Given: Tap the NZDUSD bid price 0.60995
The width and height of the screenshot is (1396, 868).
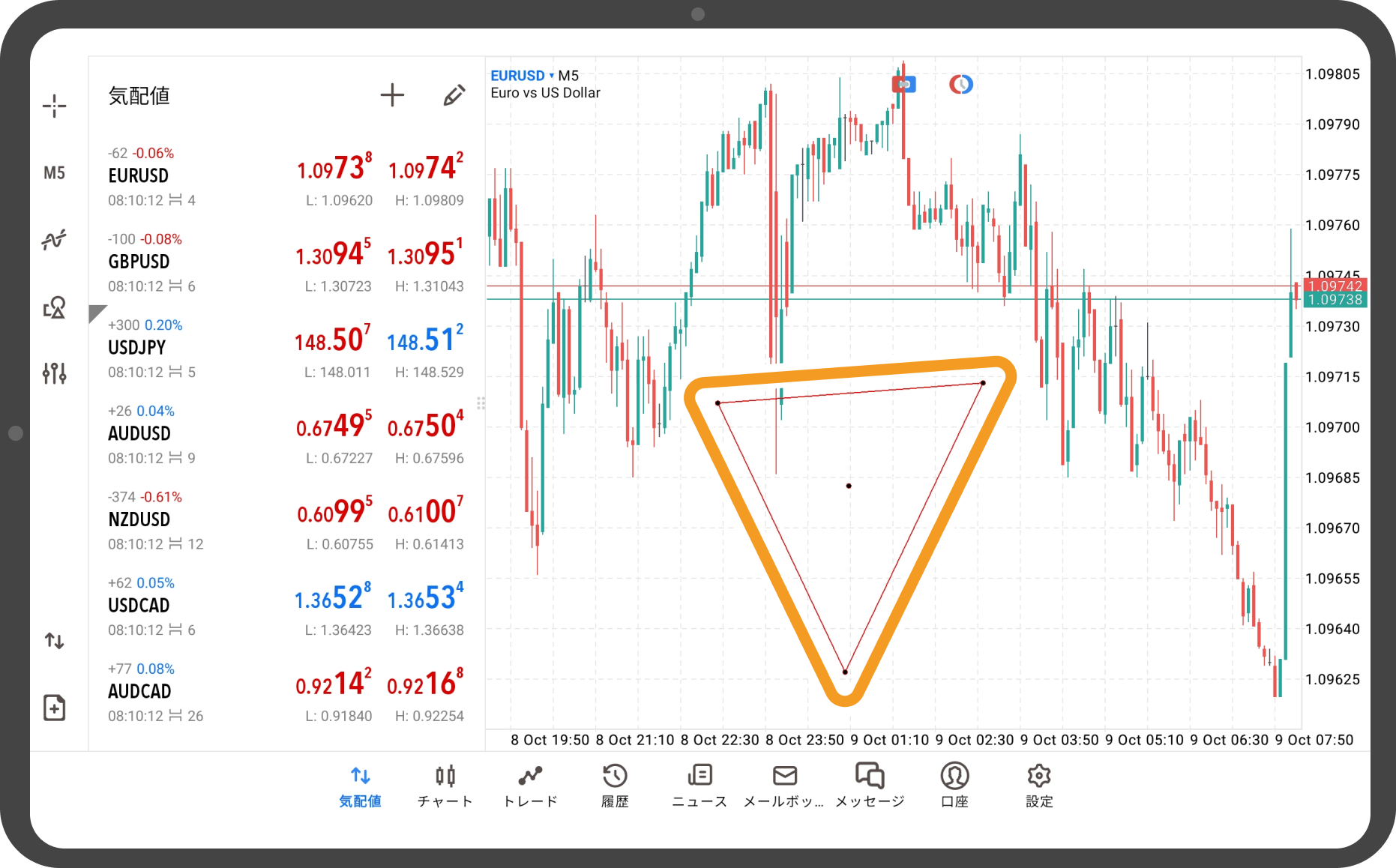Looking at the screenshot, I should tap(334, 511).
